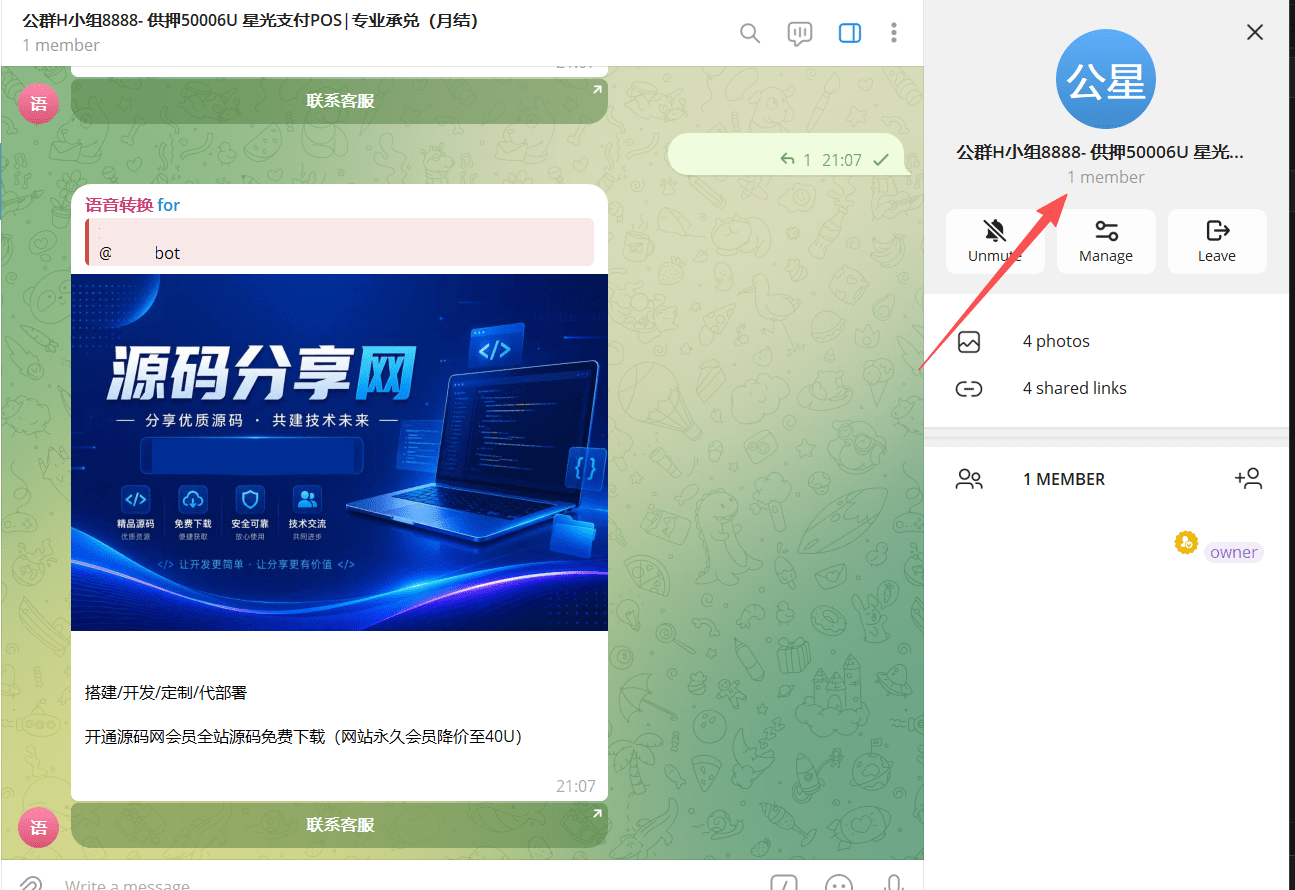Click the paperclip attach icon

31,885
